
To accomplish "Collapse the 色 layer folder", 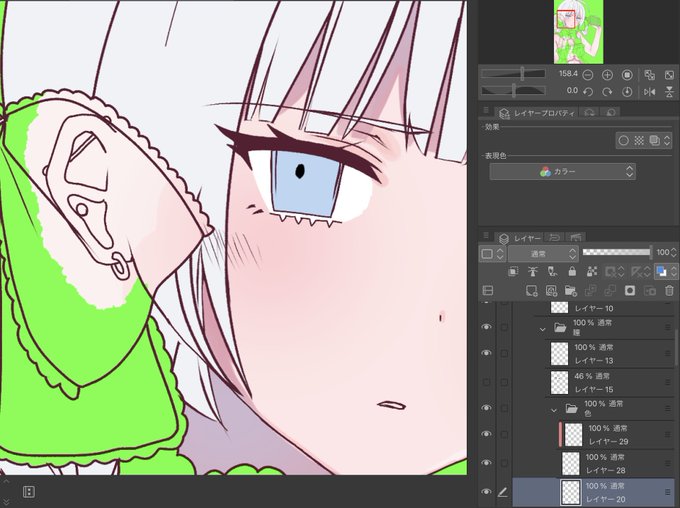I will click(554, 410).
